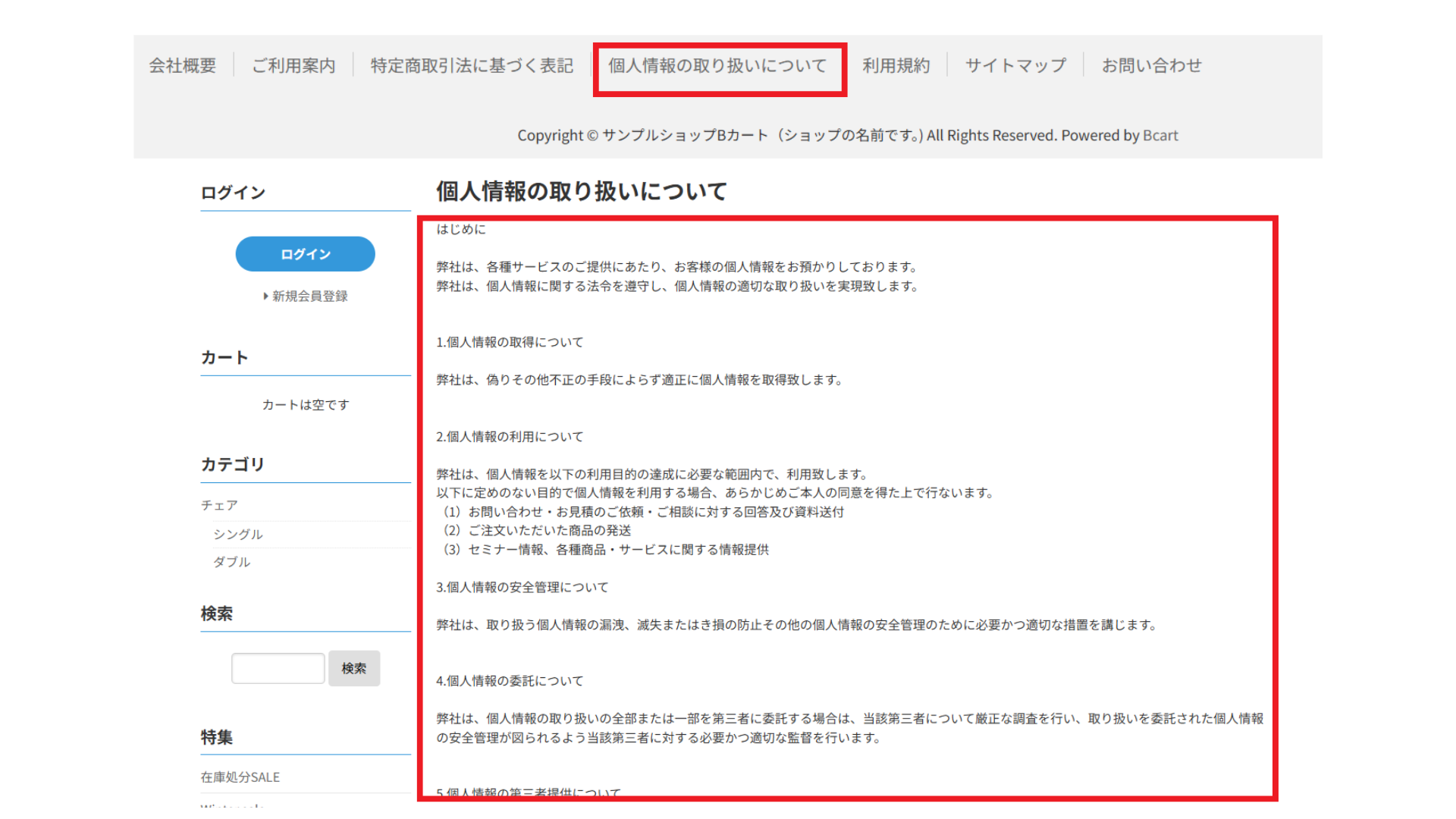Open the お問い合わせ navigation link
This screenshot has width=1456, height=819.
point(1151,66)
